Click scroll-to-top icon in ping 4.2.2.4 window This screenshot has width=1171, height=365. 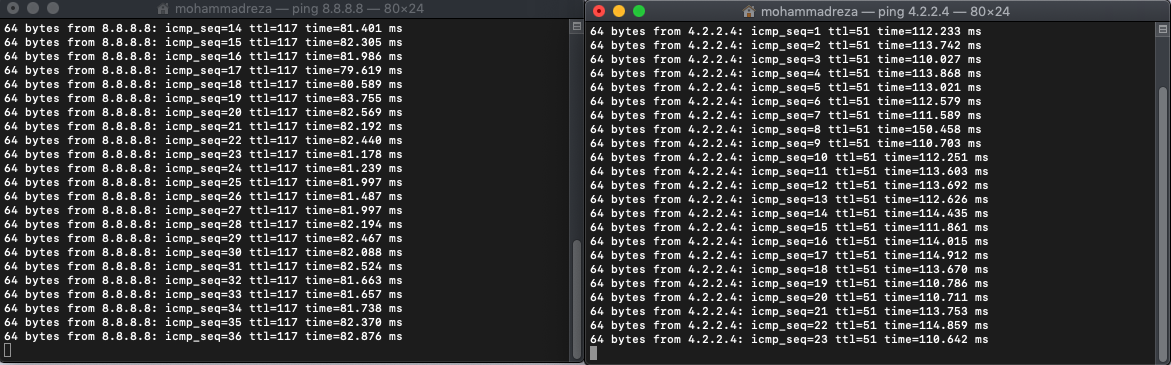click(x=1162, y=30)
